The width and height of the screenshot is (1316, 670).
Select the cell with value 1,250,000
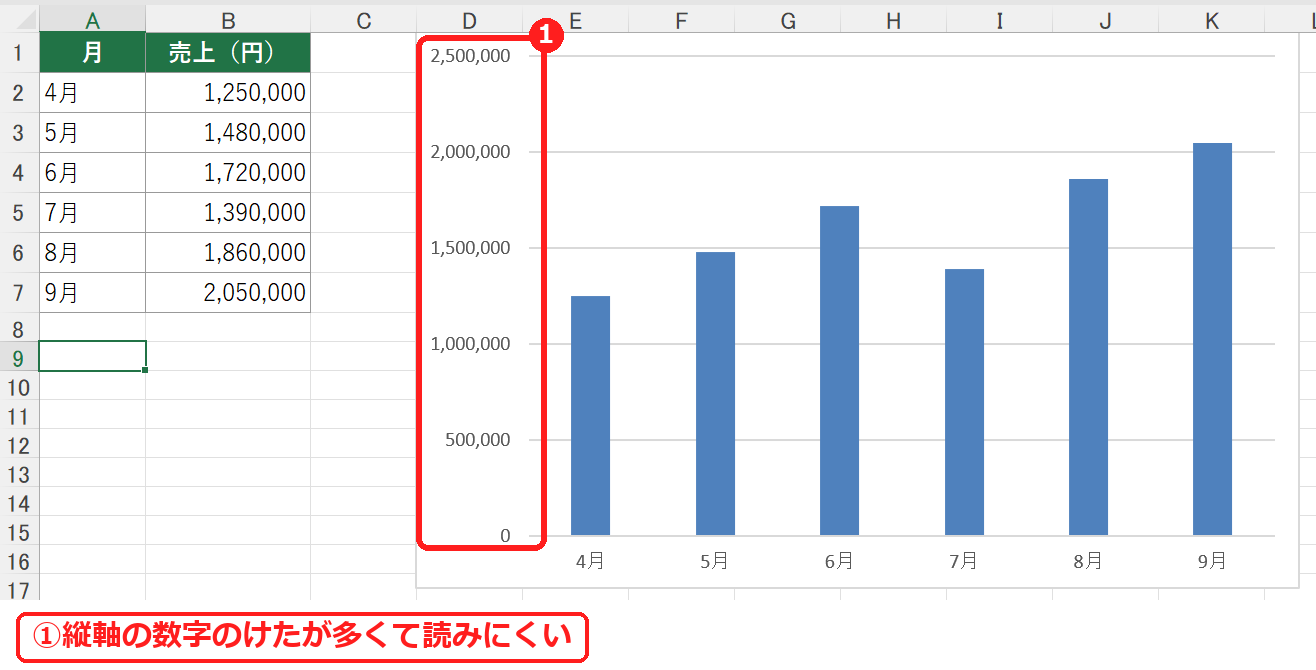point(228,93)
